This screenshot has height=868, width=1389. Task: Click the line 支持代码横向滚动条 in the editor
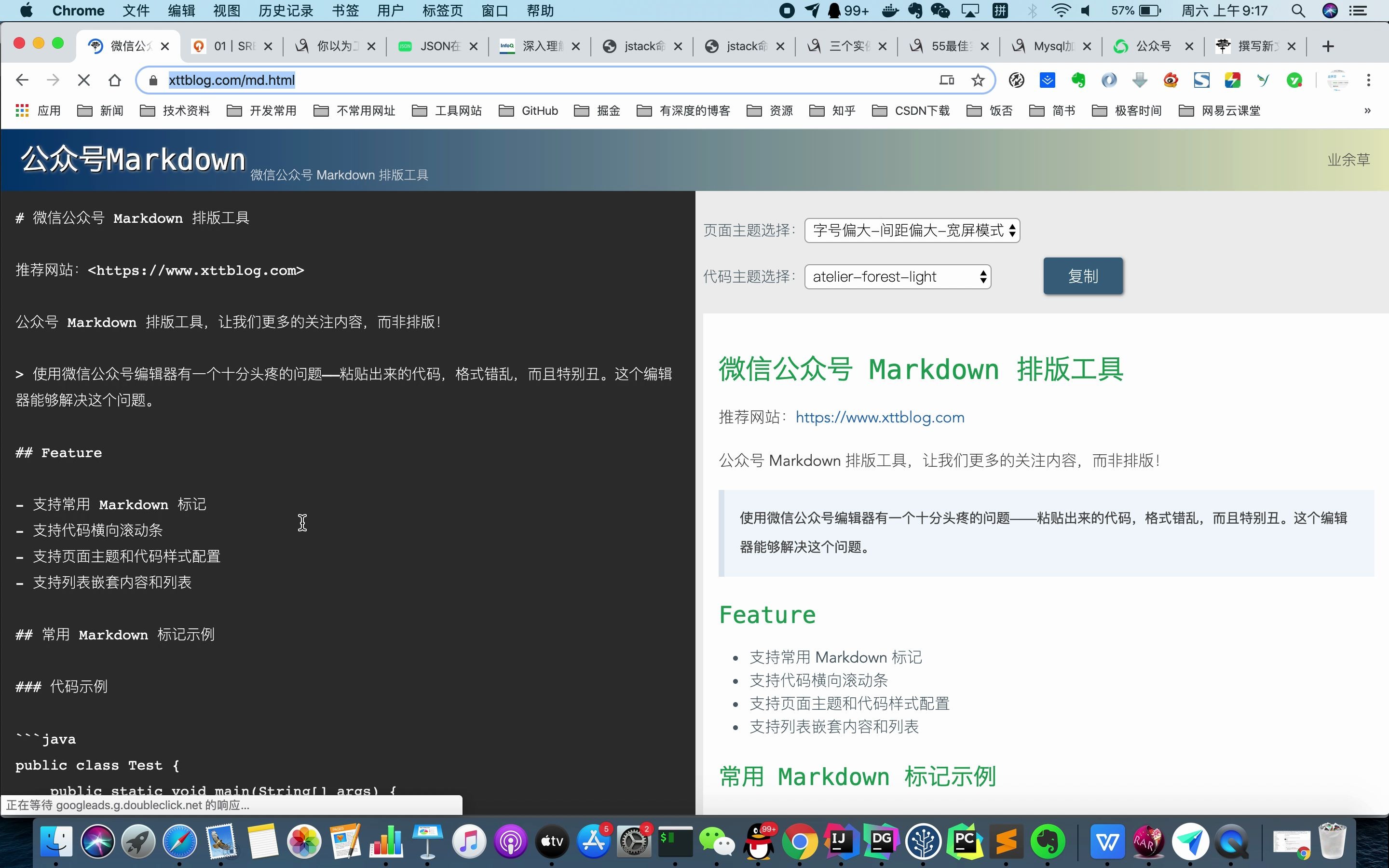pyautogui.click(x=90, y=530)
